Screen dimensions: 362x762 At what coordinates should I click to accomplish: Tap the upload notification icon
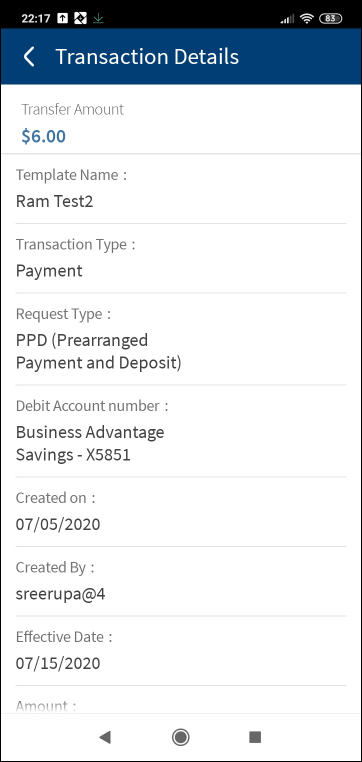pyautogui.click(x=63, y=18)
